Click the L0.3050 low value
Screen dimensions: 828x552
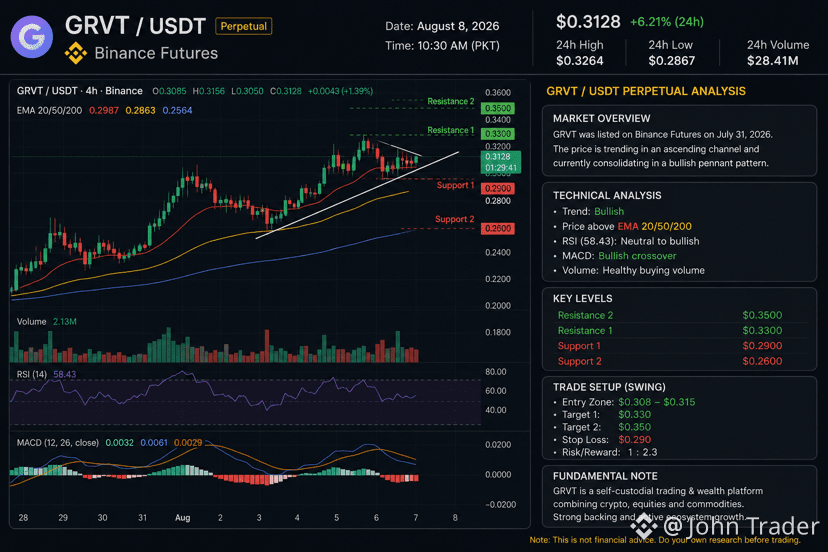[x=247, y=91]
